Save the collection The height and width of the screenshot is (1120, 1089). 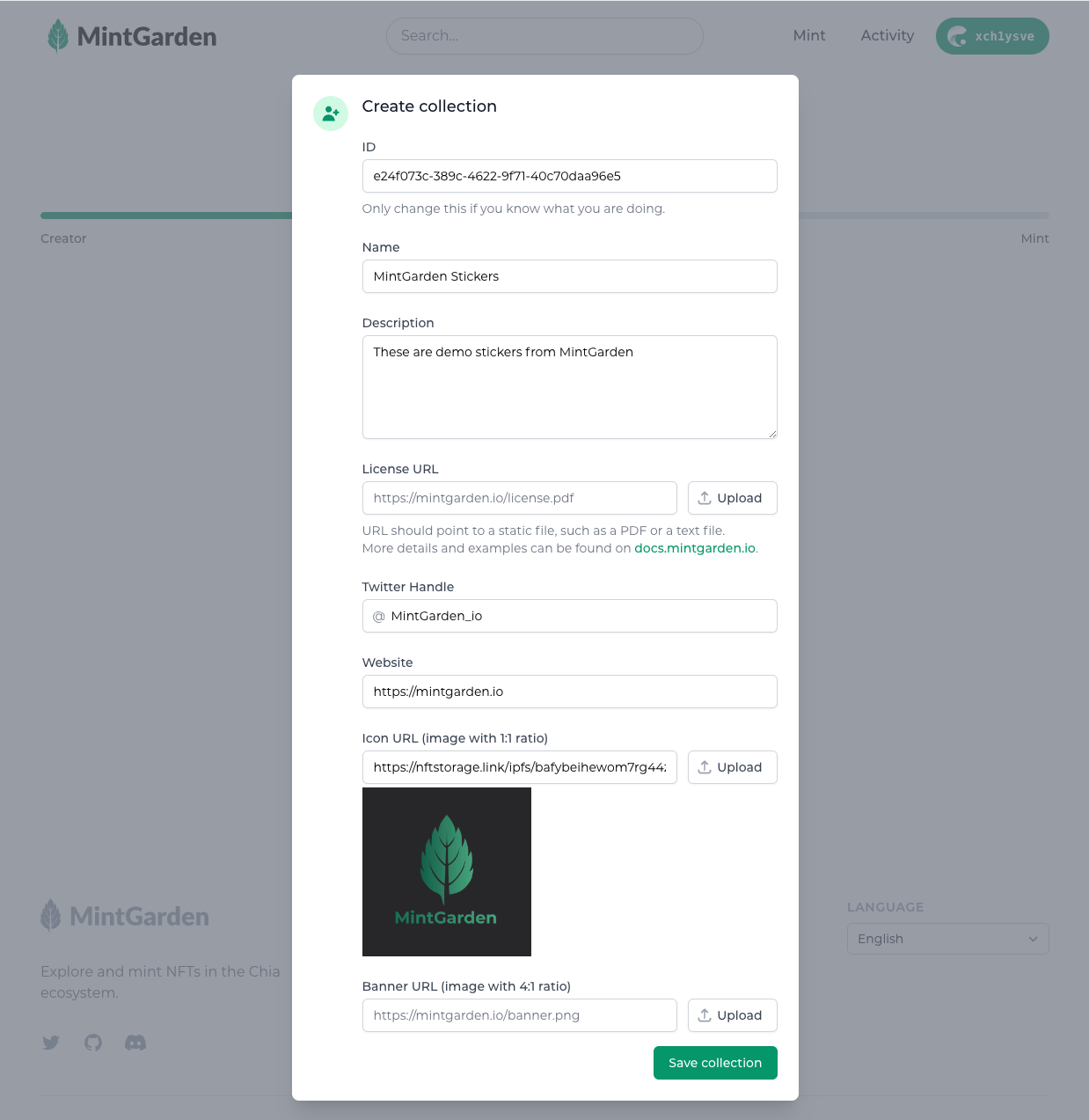[715, 1063]
